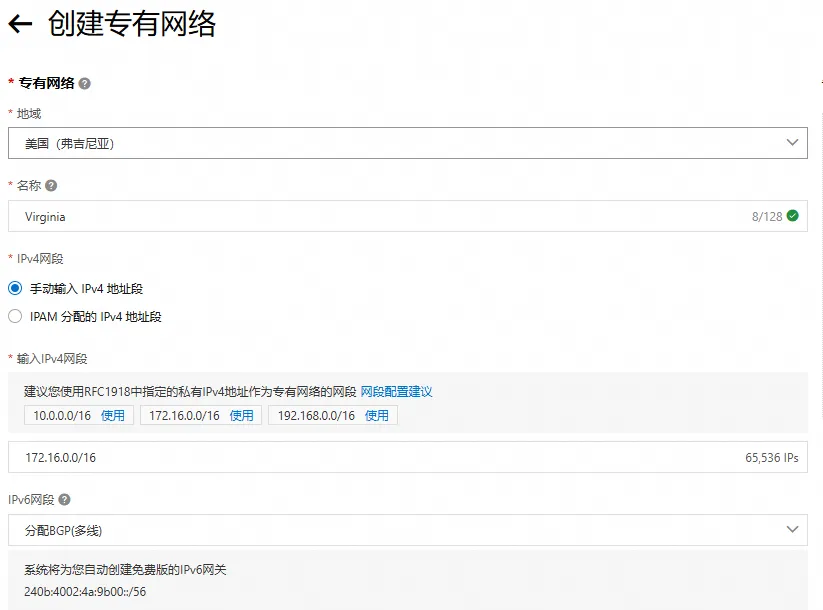
Task: Click the green validation checkmark in name field
Action: click(793, 216)
